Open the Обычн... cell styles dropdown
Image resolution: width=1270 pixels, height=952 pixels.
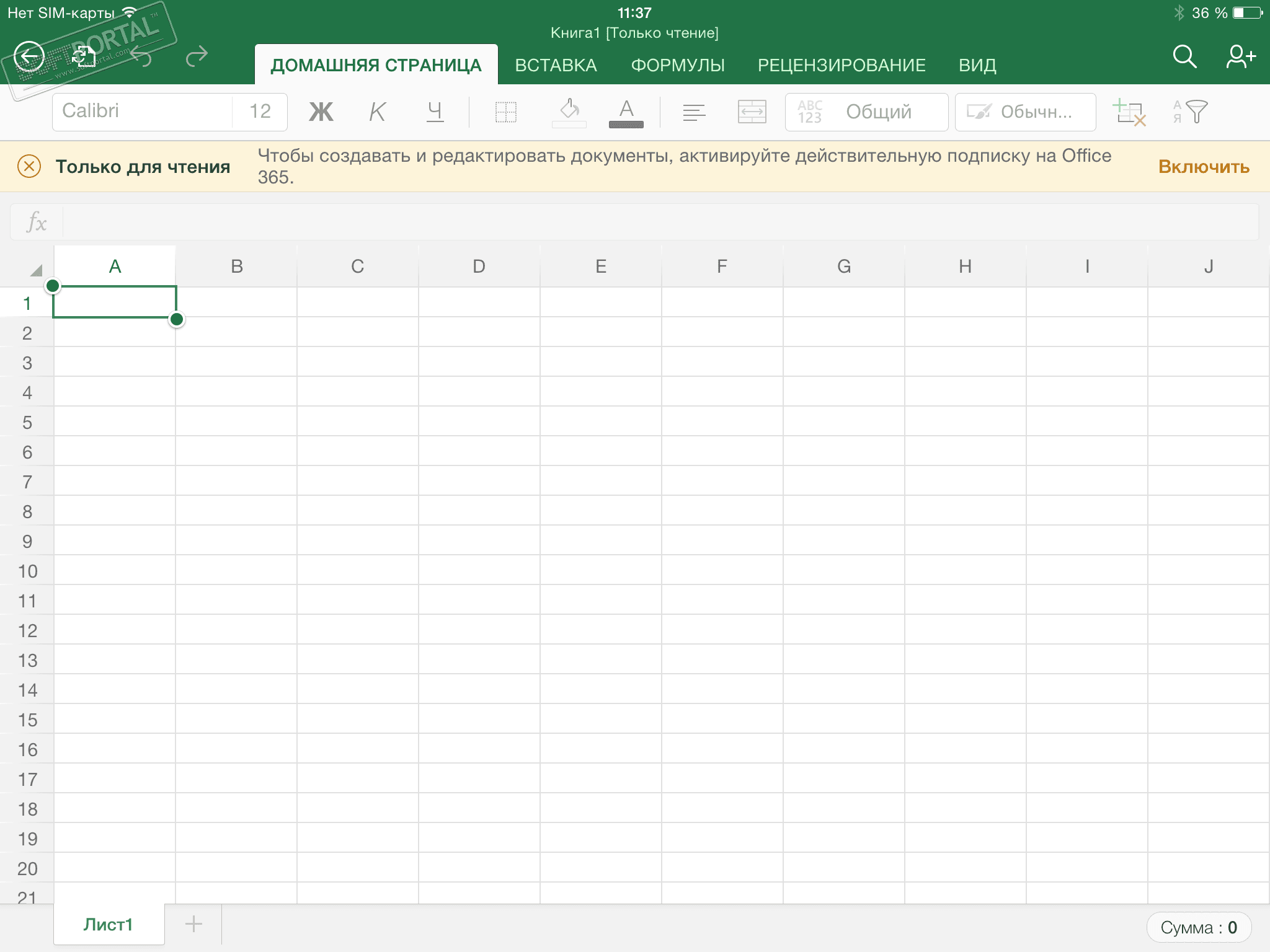(x=1024, y=112)
